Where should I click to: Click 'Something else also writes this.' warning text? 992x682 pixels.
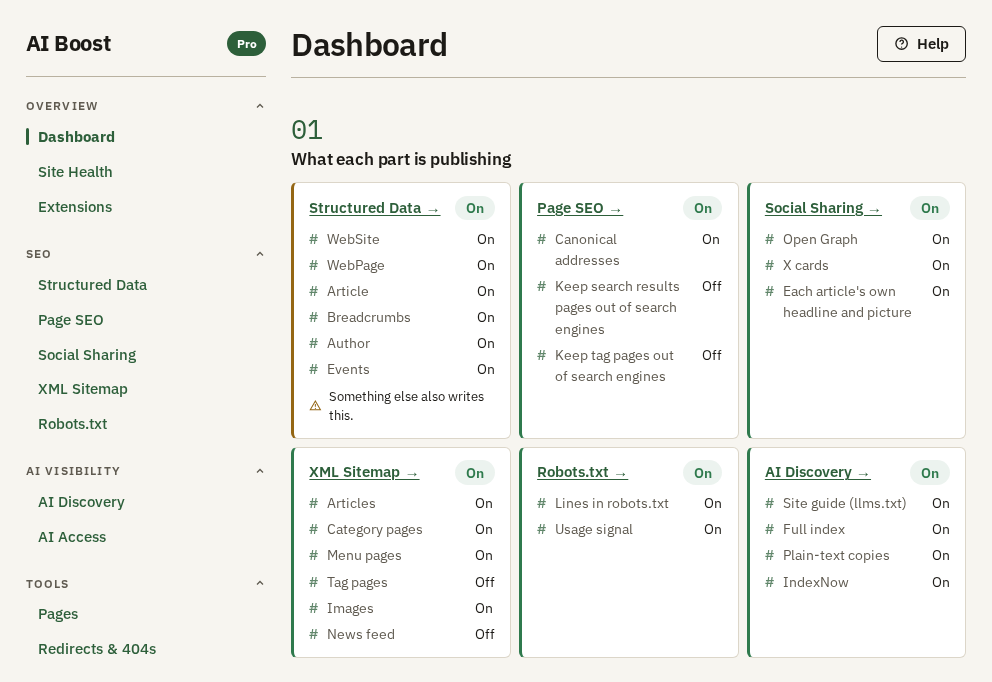[406, 406]
